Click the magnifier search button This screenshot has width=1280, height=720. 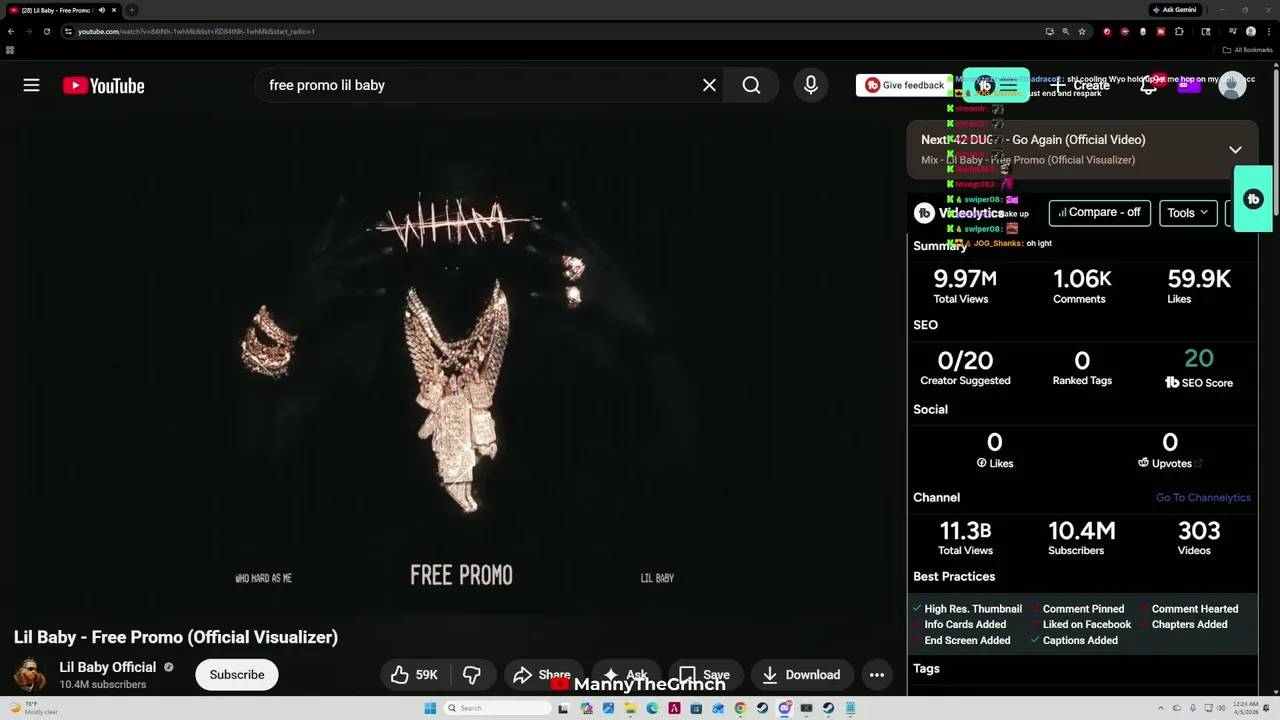(x=751, y=85)
